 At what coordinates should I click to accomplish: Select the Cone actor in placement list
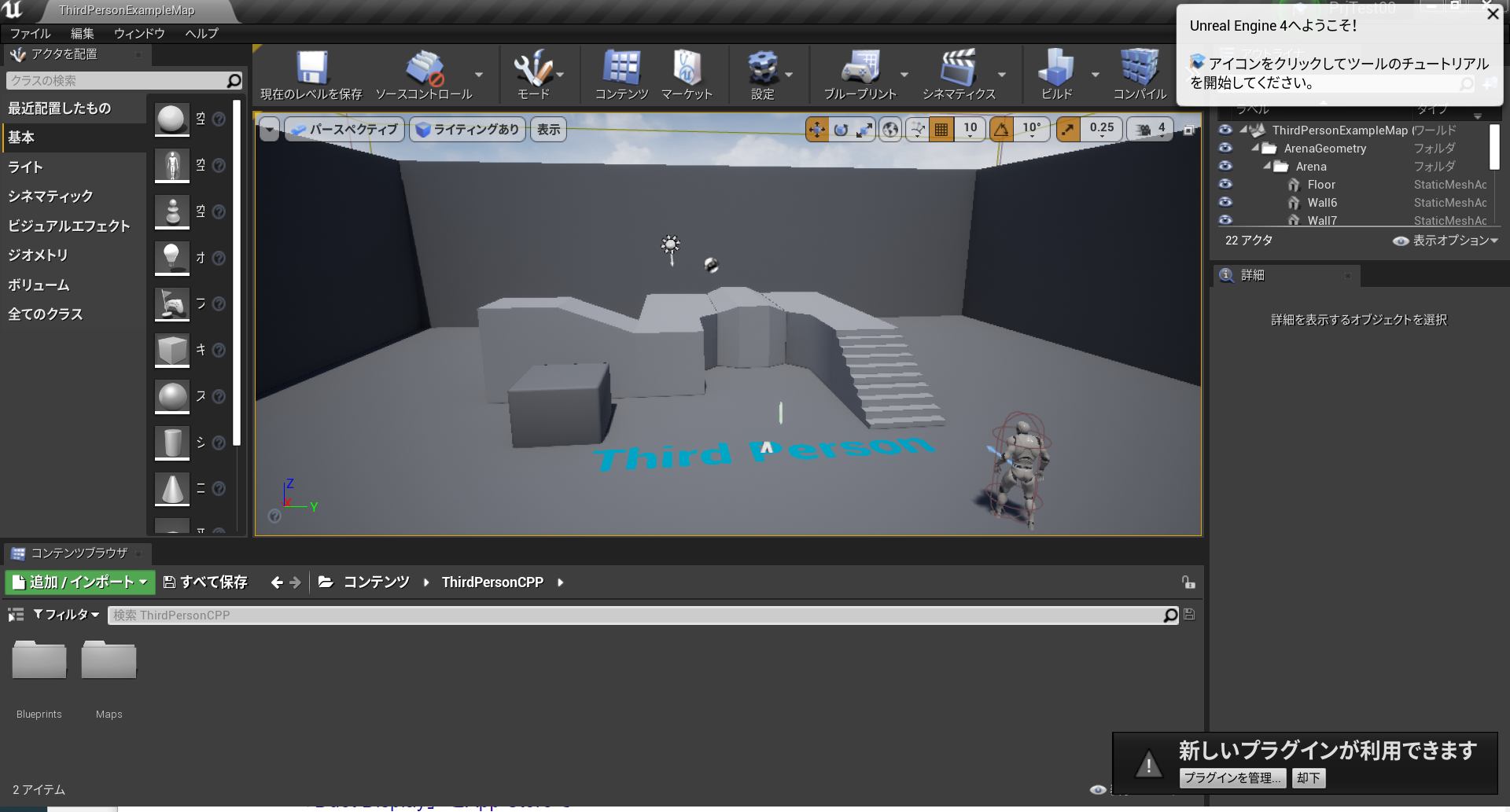point(172,489)
